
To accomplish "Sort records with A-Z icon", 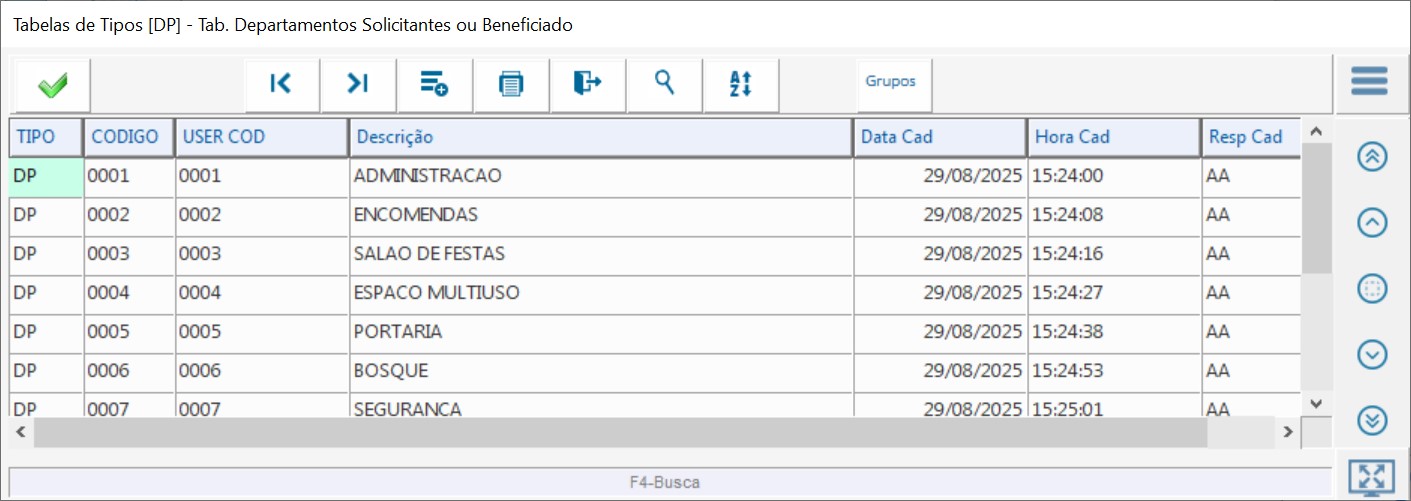I will [740, 84].
